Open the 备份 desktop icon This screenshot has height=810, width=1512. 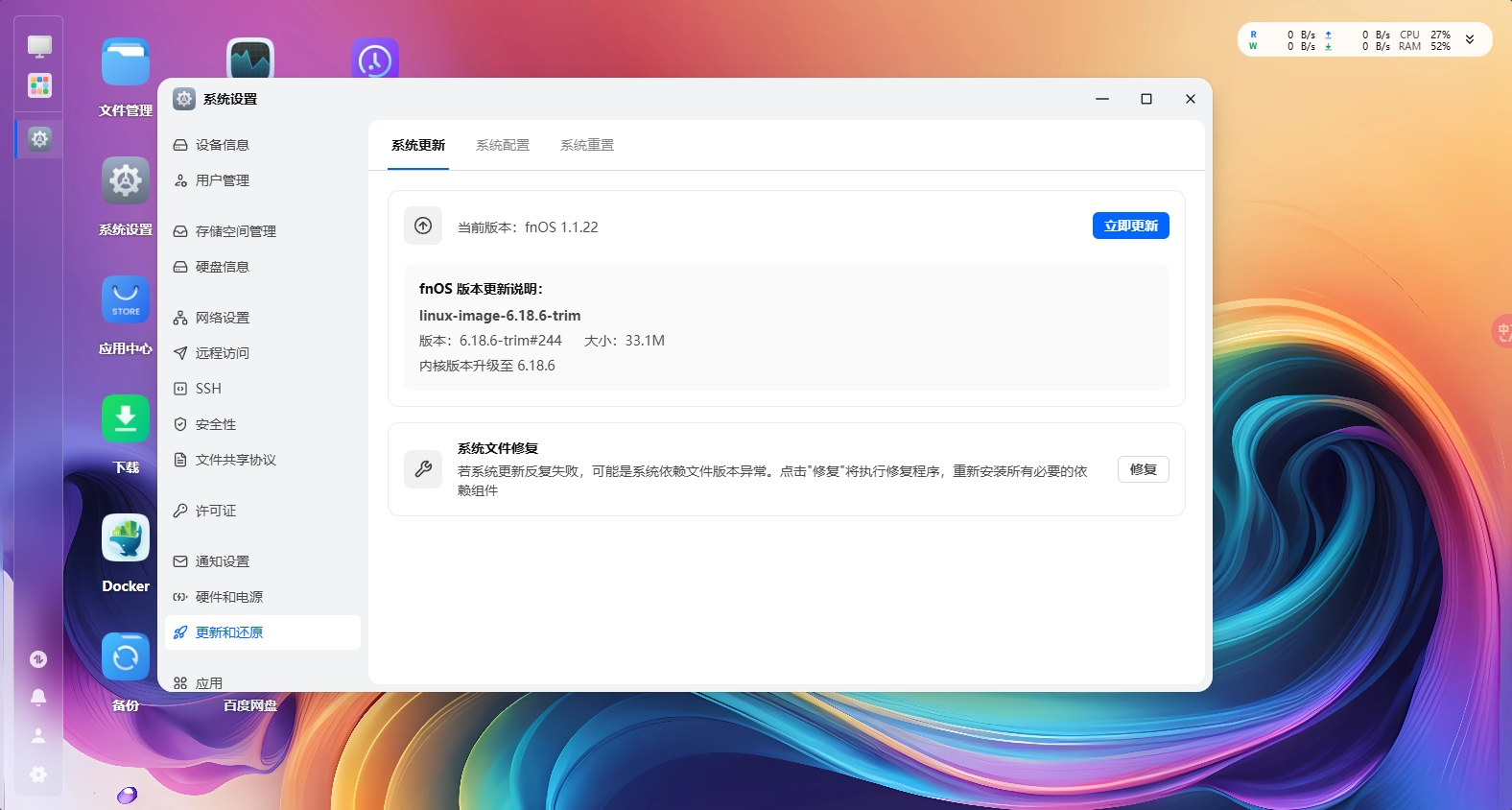click(126, 656)
